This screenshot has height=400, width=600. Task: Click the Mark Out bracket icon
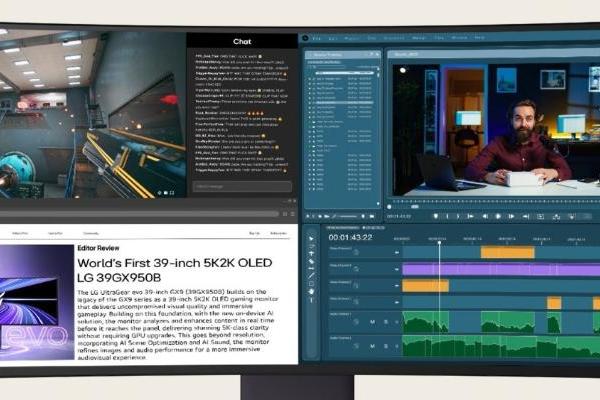point(458,216)
